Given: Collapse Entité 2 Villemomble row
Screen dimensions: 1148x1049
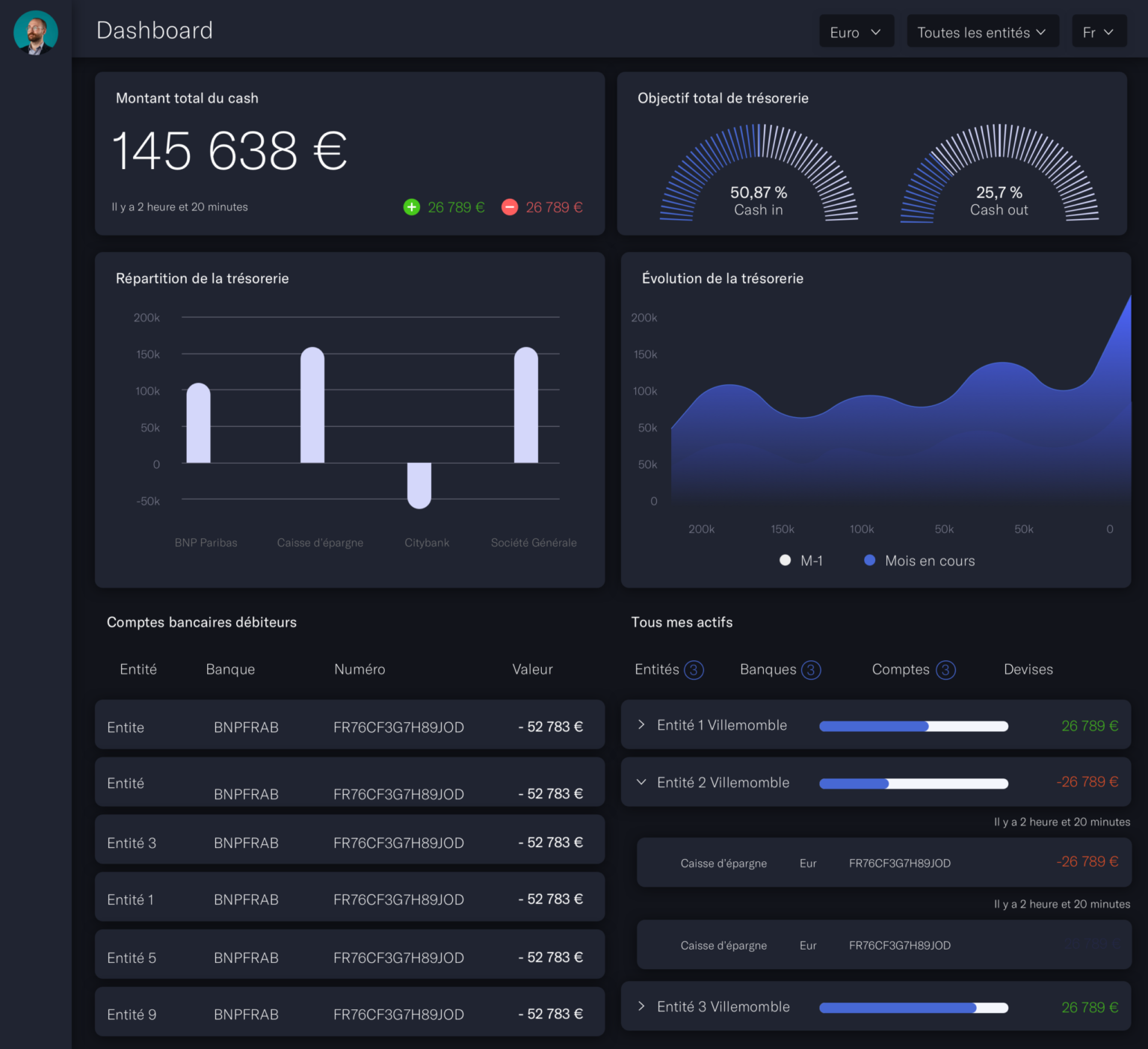Looking at the screenshot, I should click(x=641, y=782).
